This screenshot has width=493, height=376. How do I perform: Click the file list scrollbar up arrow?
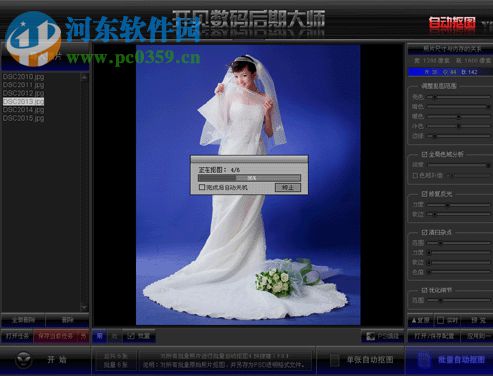(x=84, y=77)
